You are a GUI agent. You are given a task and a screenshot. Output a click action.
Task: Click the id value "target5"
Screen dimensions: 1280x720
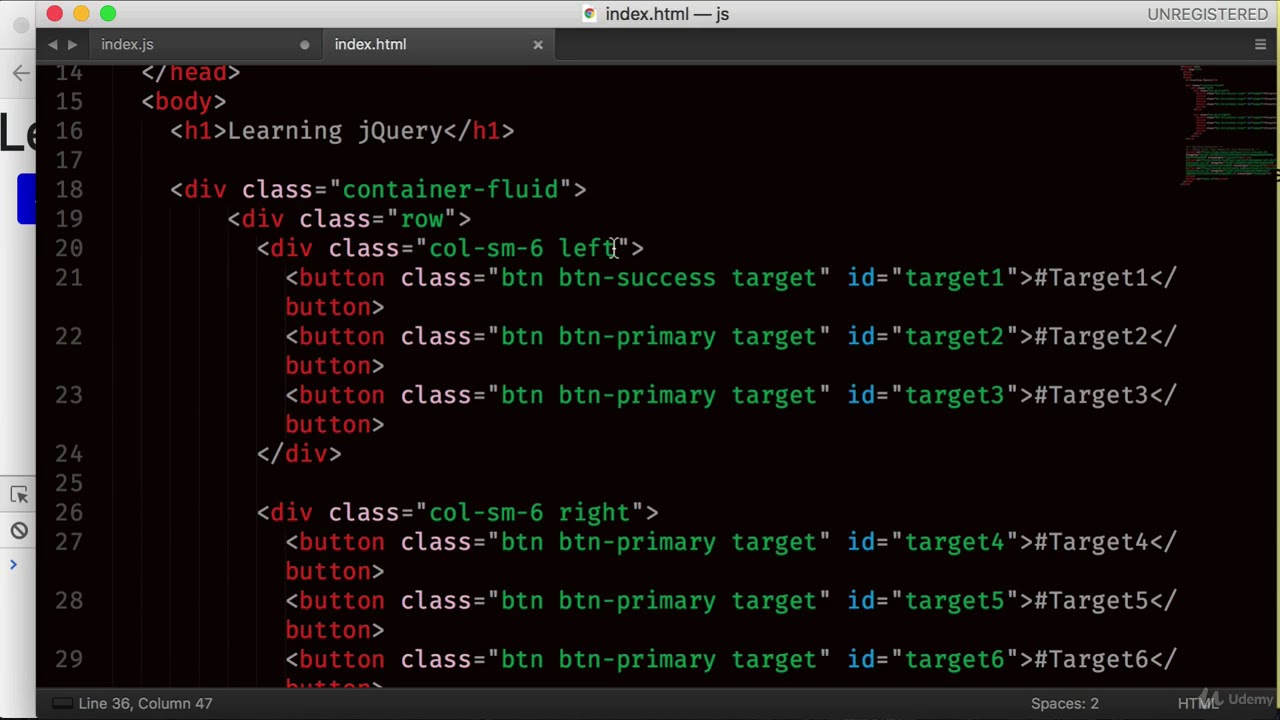point(954,601)
